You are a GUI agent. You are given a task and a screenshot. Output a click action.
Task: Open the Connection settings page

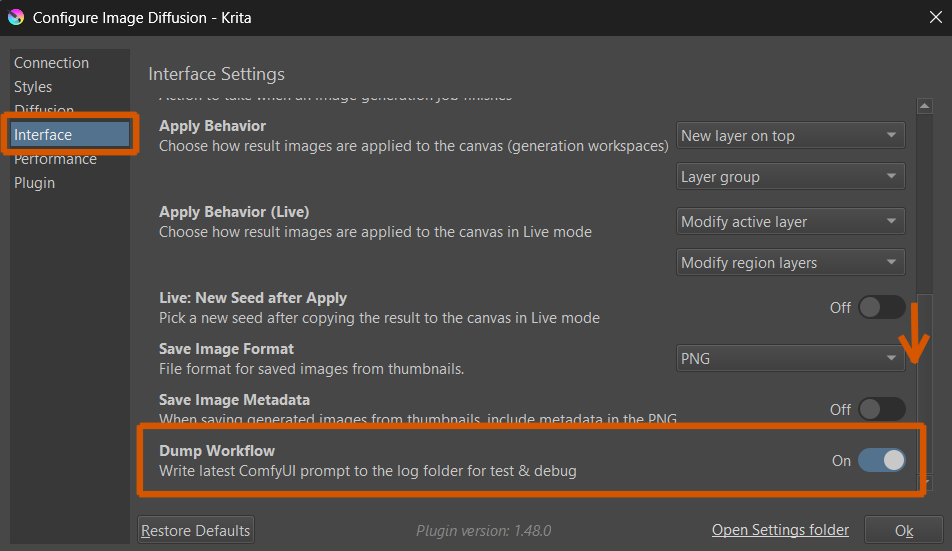point(52,63)
